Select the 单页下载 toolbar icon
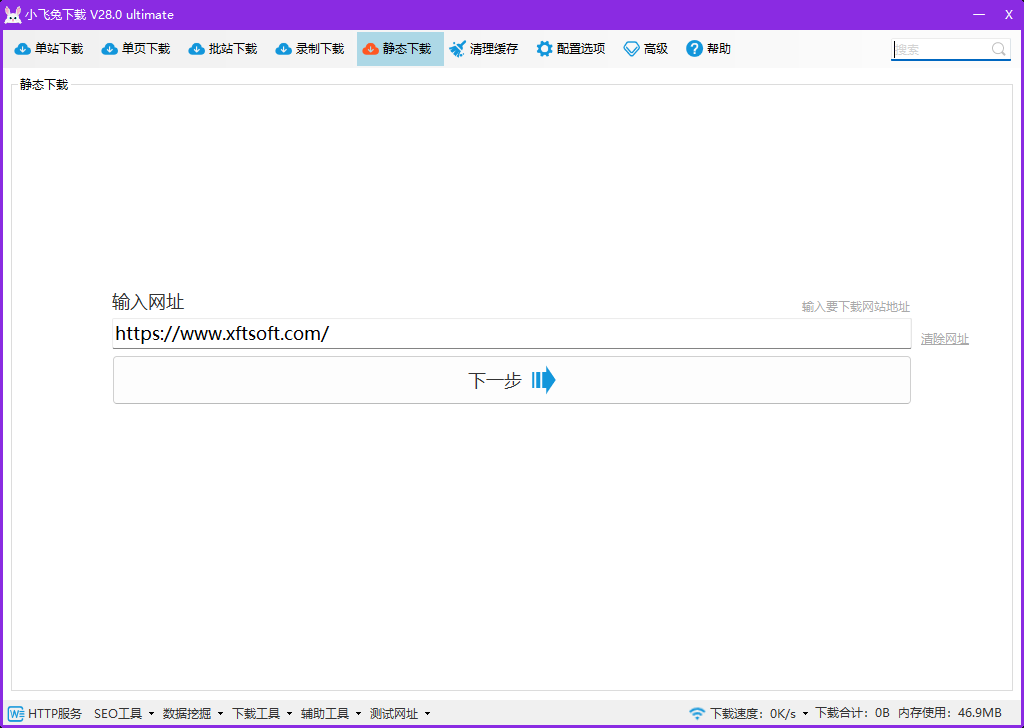This screenshot has height=728, width=1024. tap(110, 49)
